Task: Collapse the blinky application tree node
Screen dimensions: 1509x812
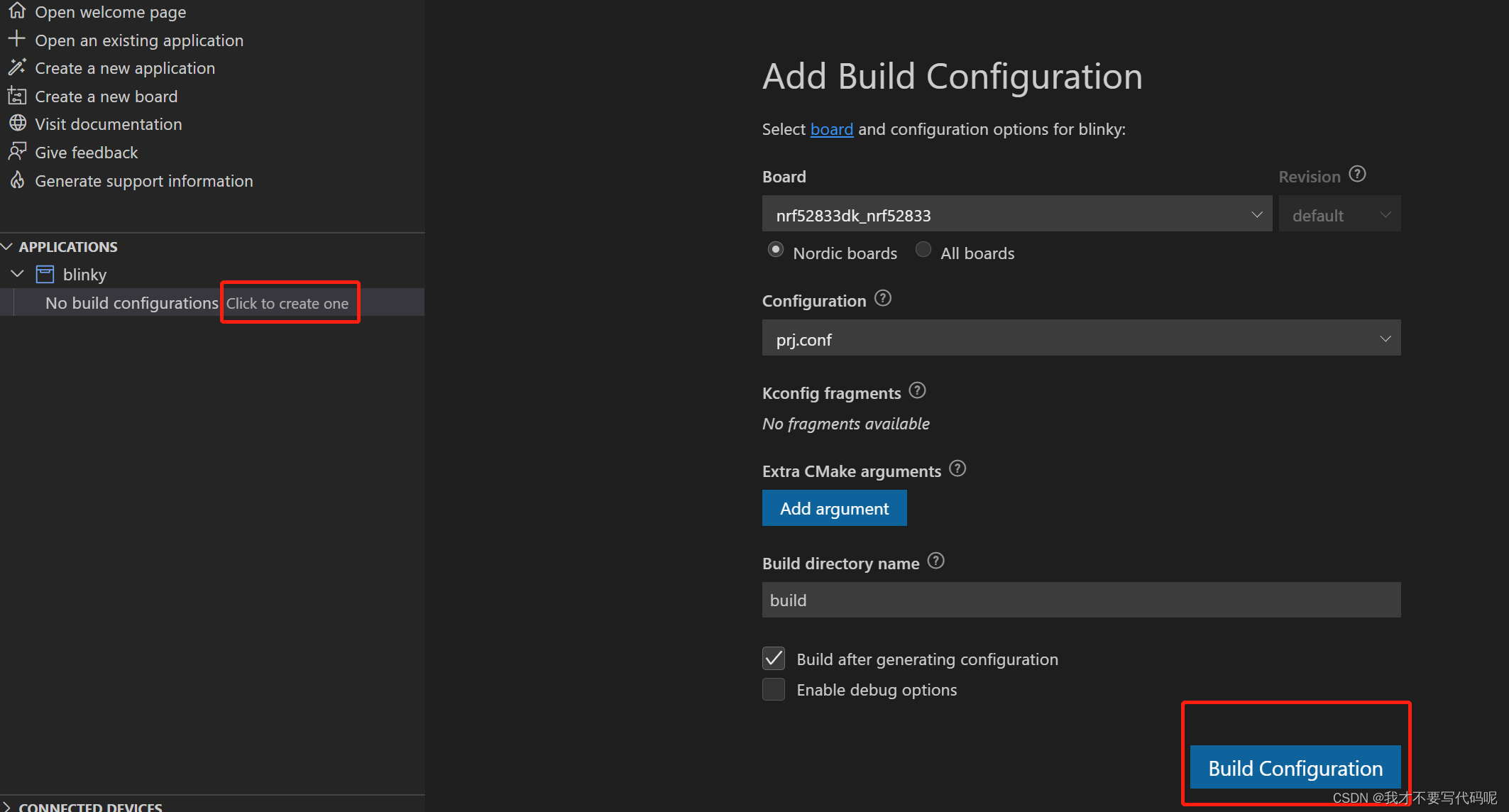Action: pos(18,274)
